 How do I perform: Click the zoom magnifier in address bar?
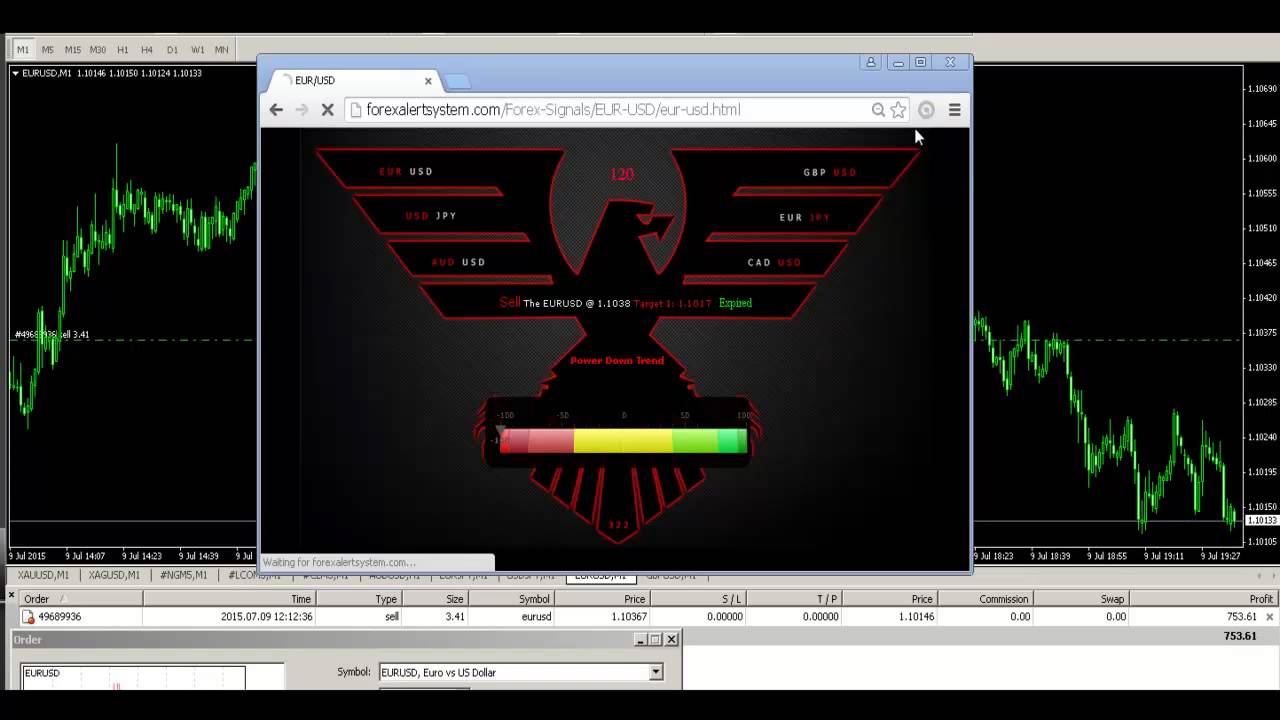(878, 110)
